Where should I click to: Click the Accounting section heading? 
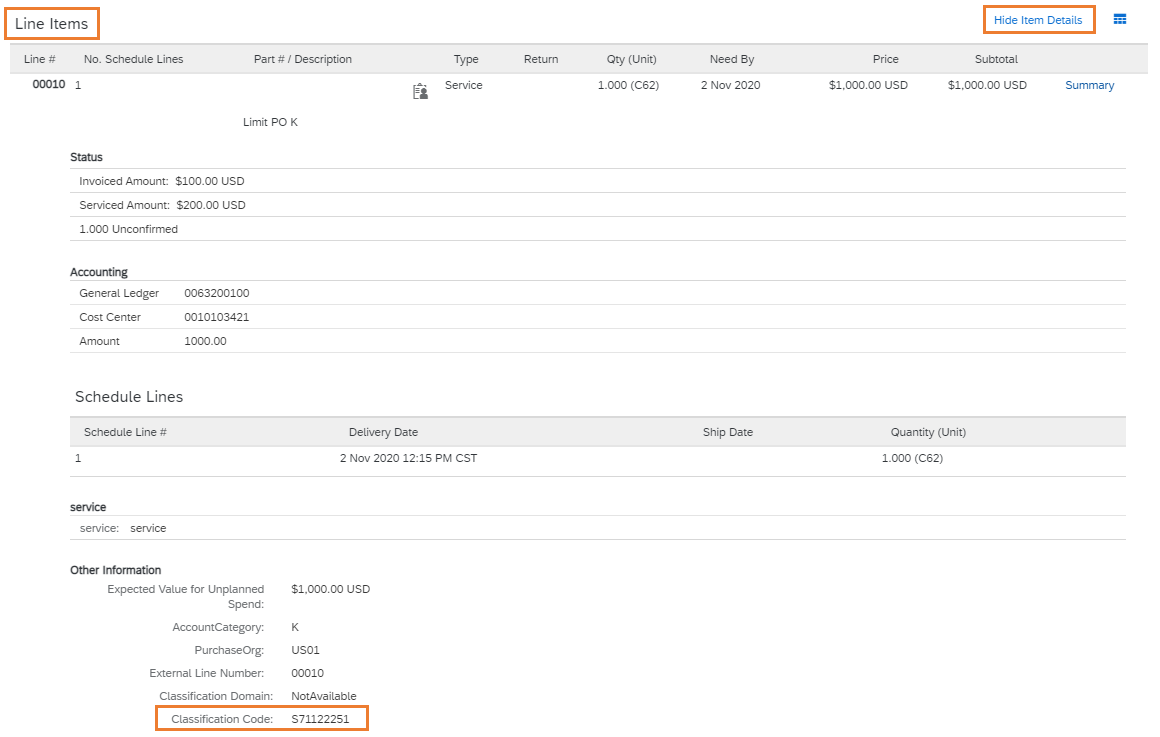click(x=98, y=272)
